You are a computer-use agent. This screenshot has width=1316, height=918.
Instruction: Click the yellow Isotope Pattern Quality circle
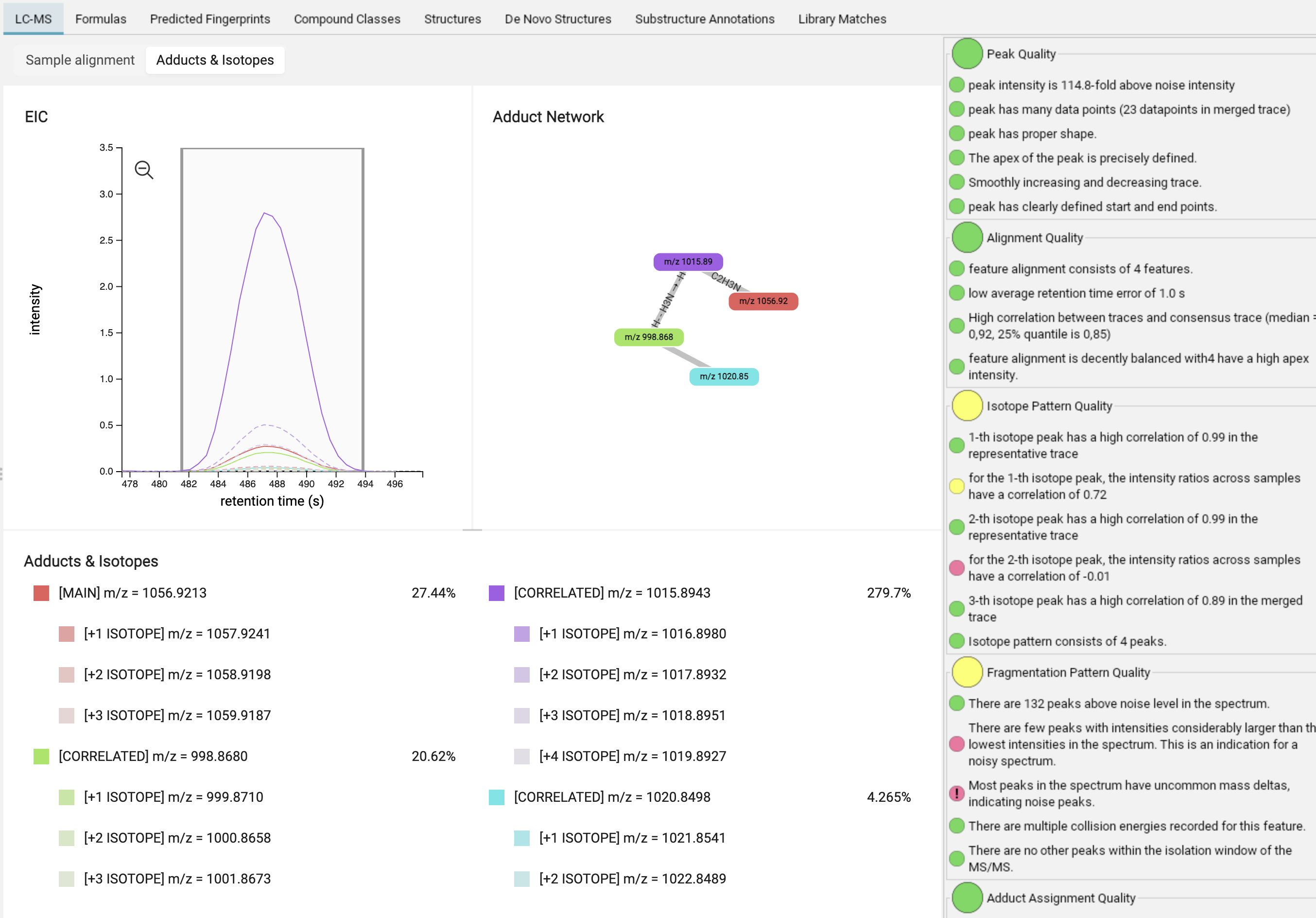(967, 406)
